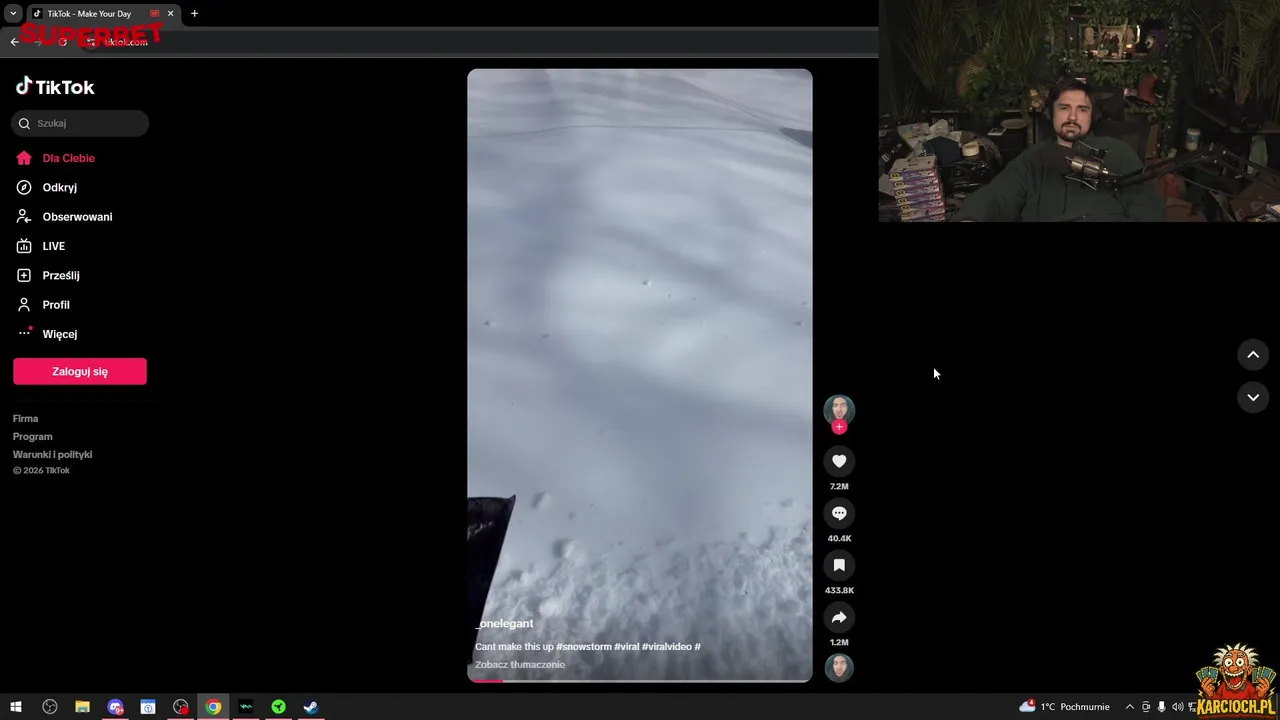This screenshot has height=720, width=1280.
Task: Open File Explorer from the taskbar
Action: point(82,707)
